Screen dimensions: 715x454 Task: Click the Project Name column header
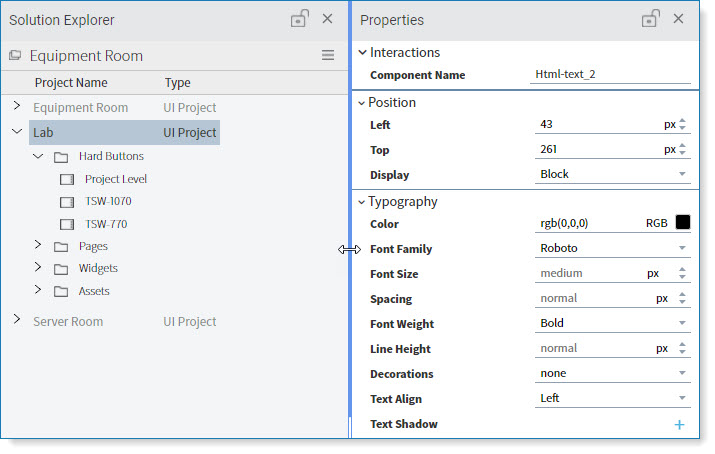(x=71, y=83)
